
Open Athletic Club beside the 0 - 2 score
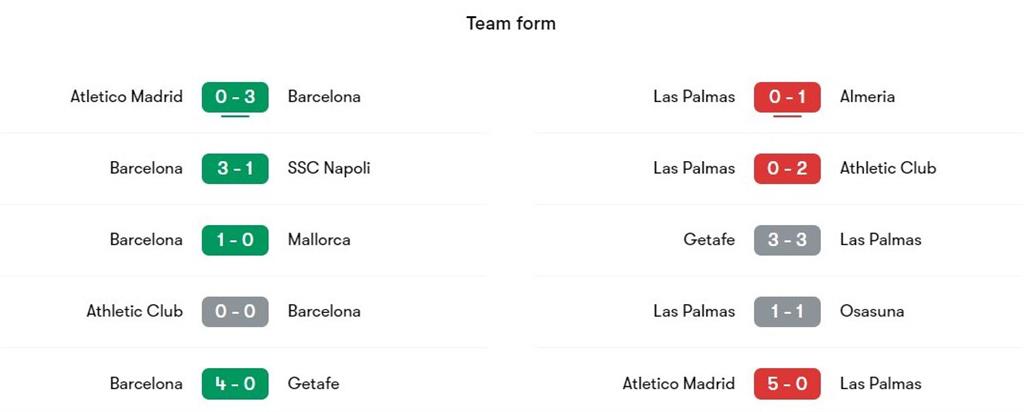coord(888,168)
